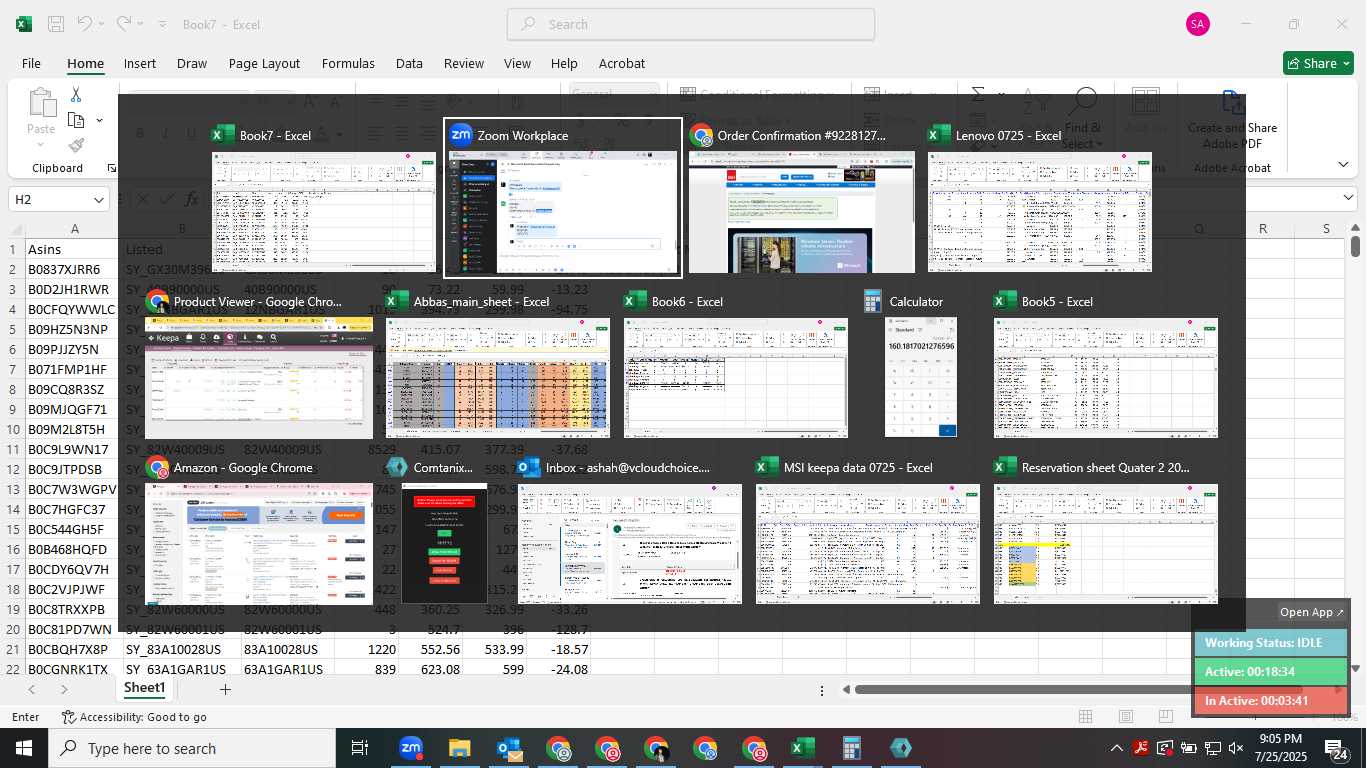Viewport: 1366px width, 768px height.
Task: Open File Explorer from taskbar
Action: coord(459,748)
